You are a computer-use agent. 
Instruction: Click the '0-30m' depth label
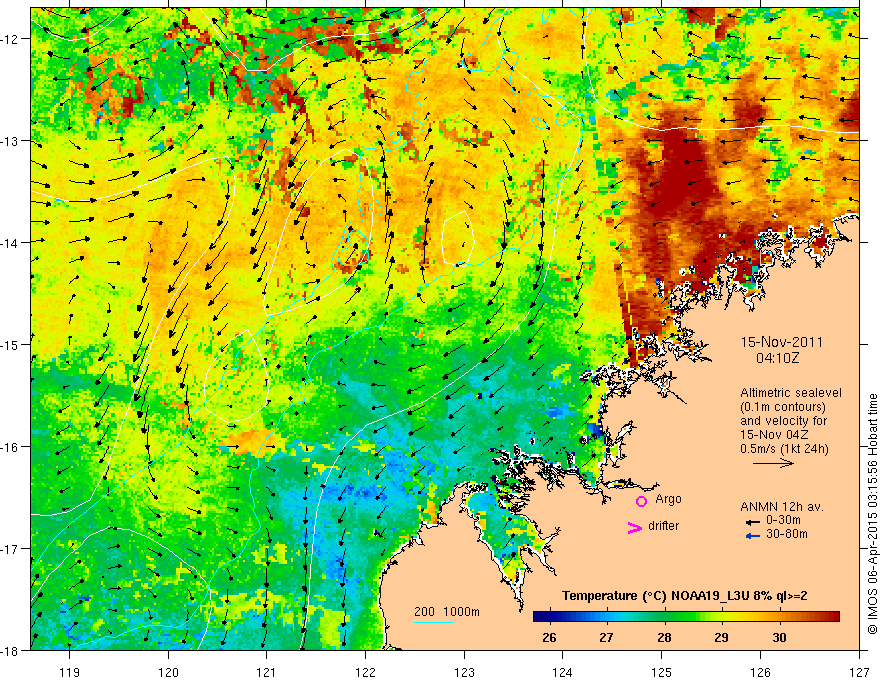coord(783,520)
